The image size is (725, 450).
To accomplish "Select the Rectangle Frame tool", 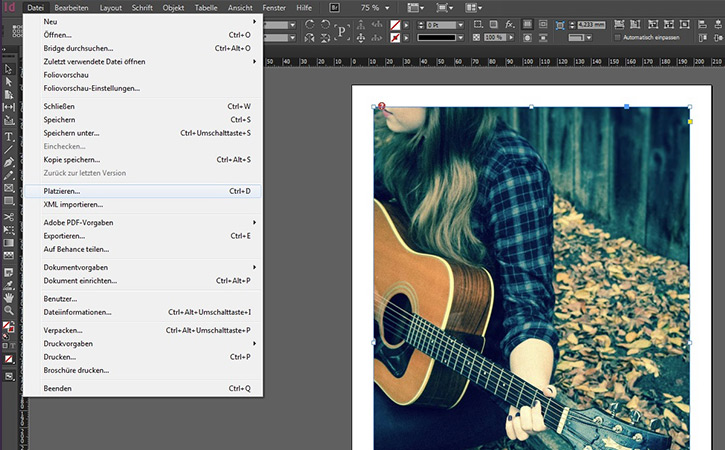I will tap(8, 188).
